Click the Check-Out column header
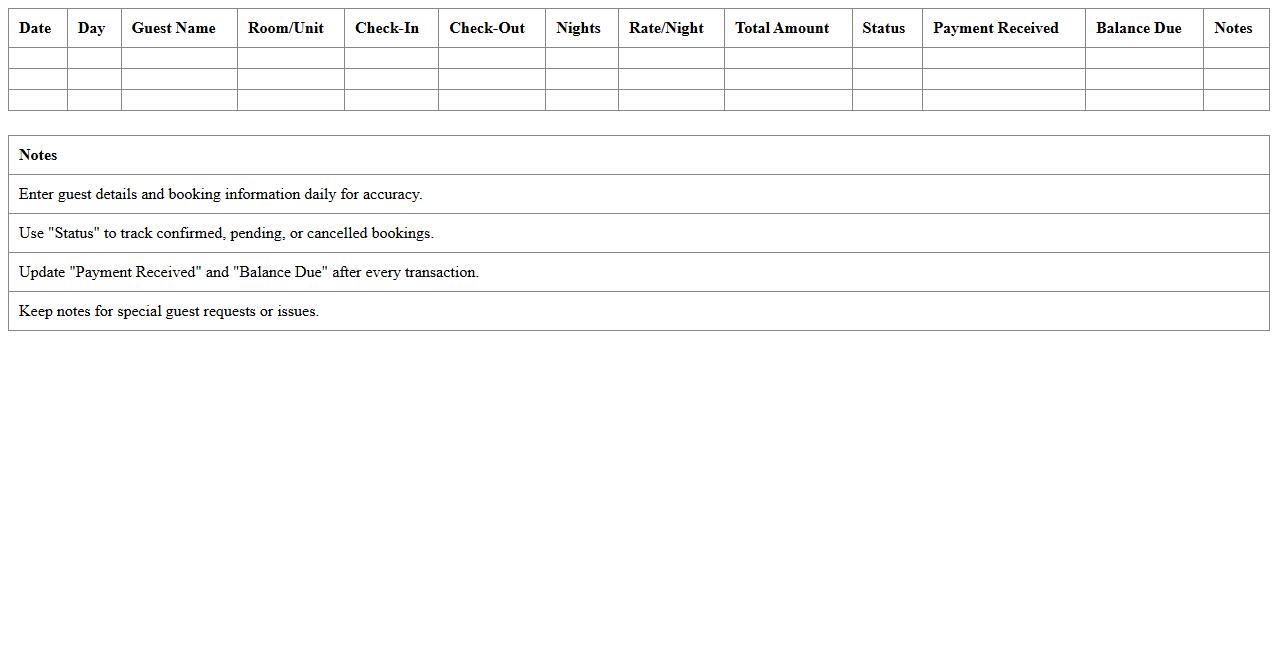The width and height of the screenshot is (1278, 650). [x=487, y=28]
